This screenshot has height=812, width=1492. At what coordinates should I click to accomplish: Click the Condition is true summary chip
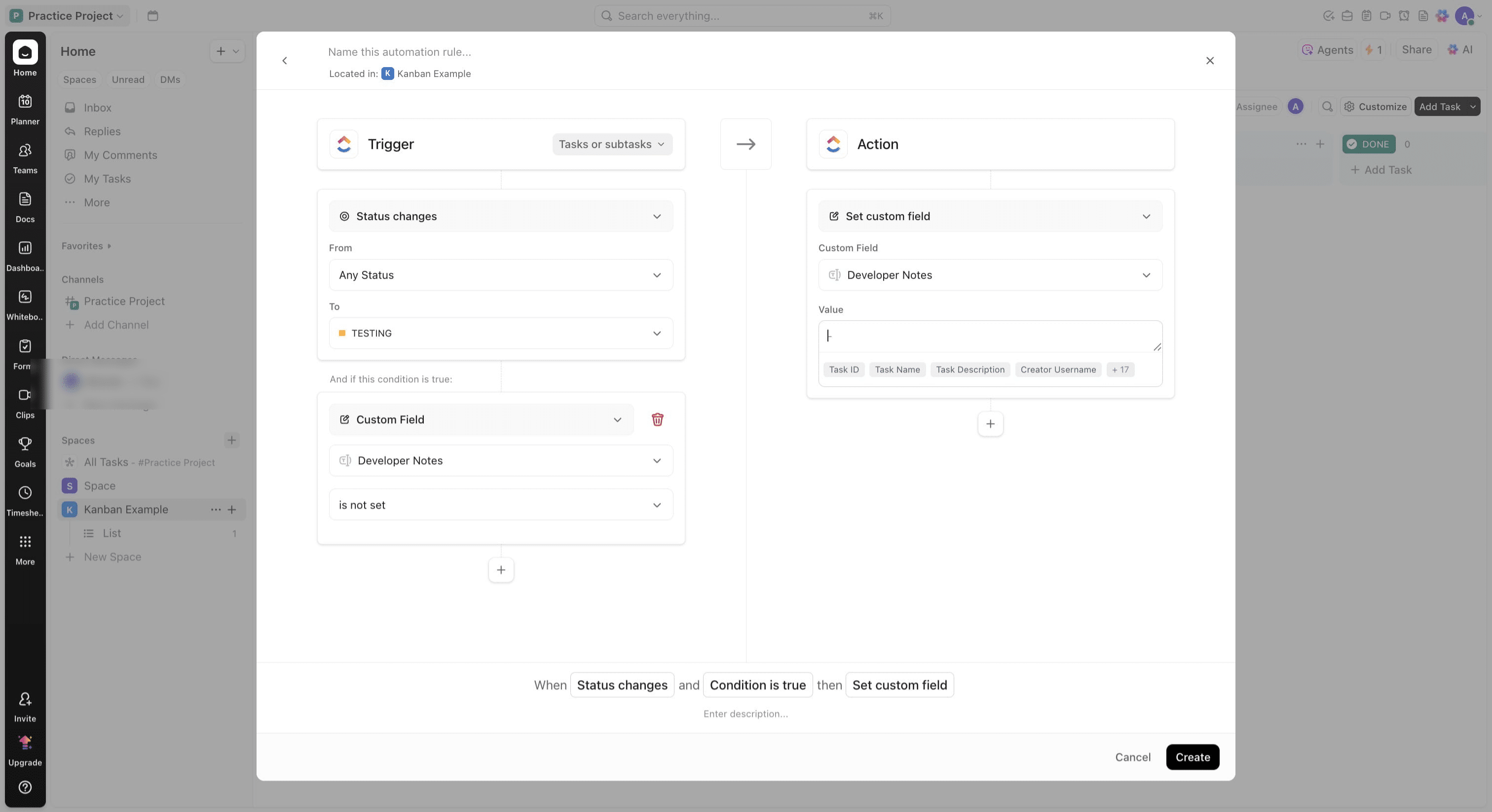[757, 685]
